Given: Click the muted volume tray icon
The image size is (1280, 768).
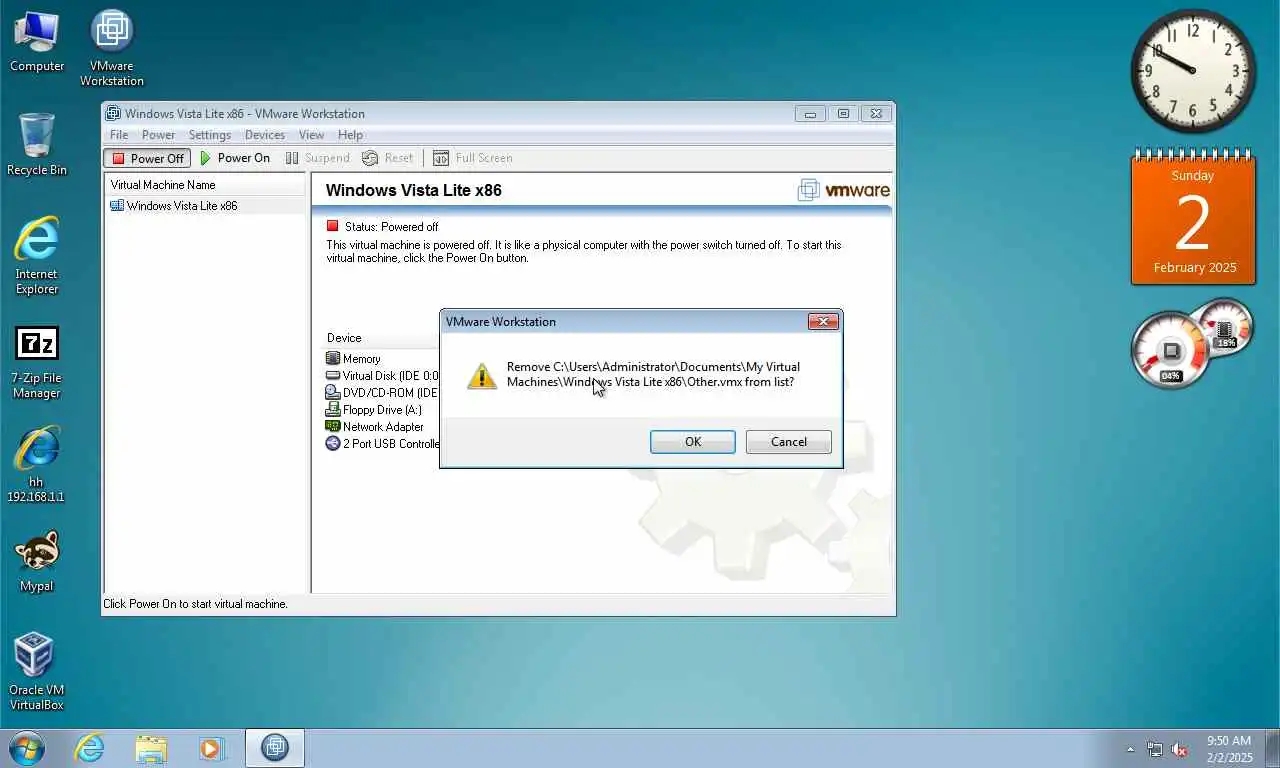Looking at the screenshot, I should tap(1179, 749).
